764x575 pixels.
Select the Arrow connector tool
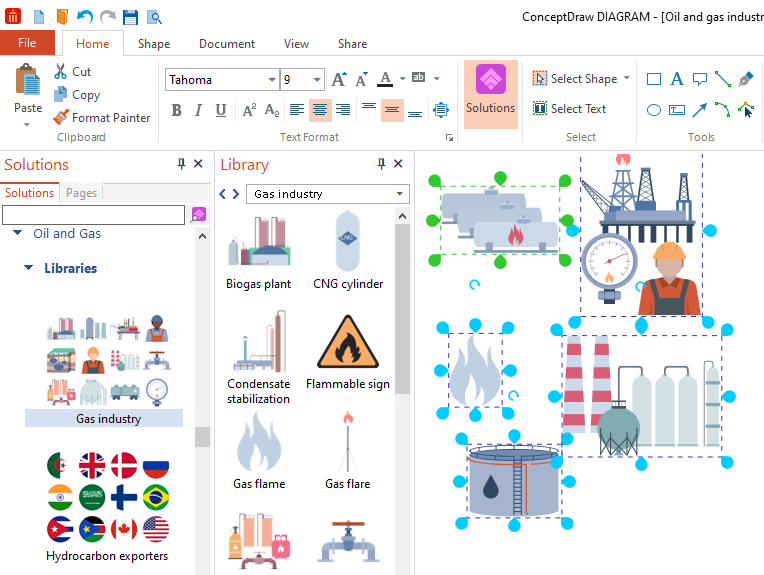coord(700,110)
